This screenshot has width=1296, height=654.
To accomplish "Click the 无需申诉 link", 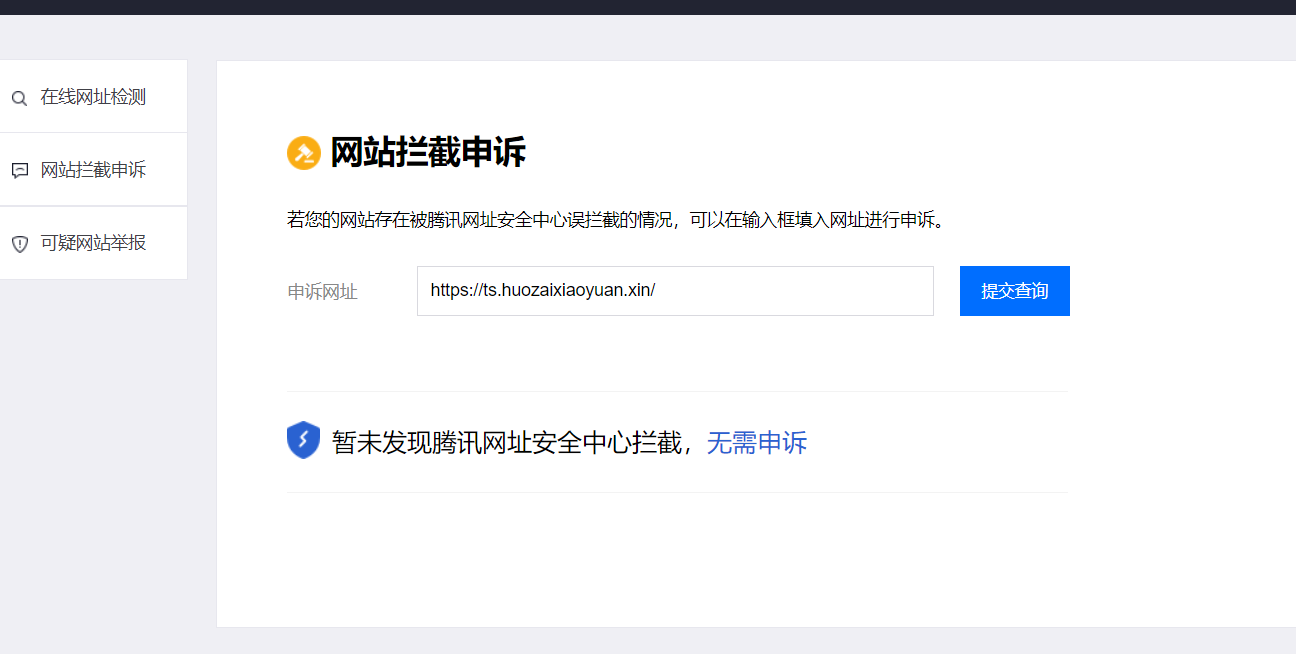I will click(x=756, y=442).
